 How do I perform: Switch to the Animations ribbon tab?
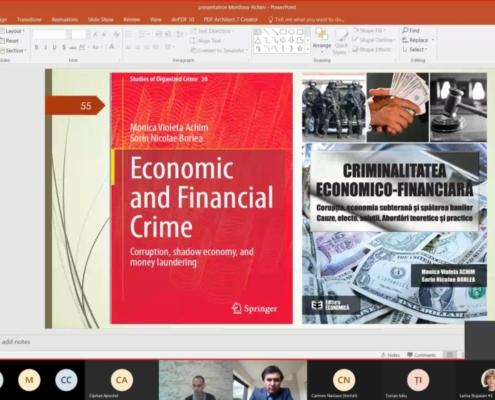point(65,20)
